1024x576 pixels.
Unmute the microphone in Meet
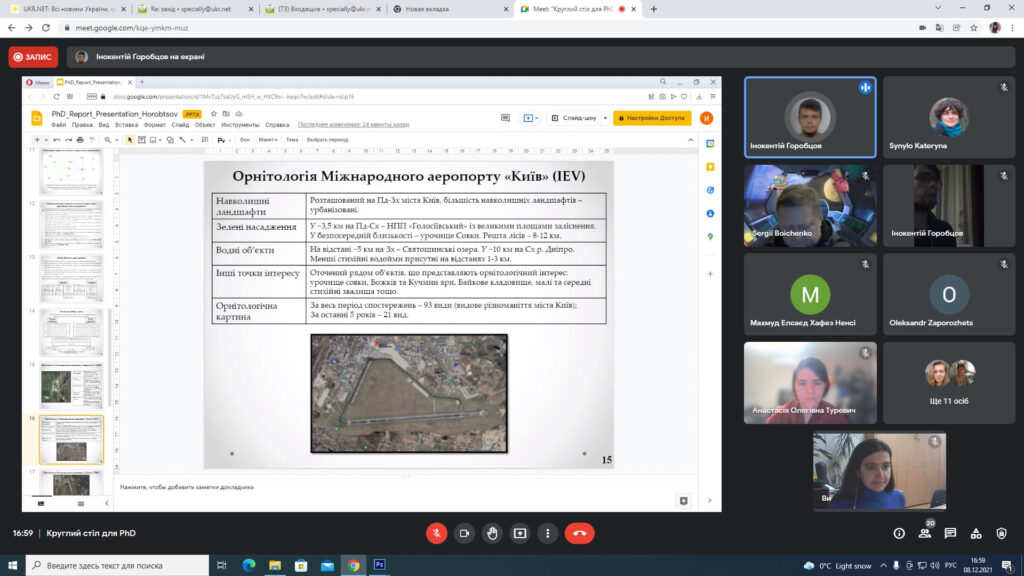pyautogui.click(x=436, y=533)
